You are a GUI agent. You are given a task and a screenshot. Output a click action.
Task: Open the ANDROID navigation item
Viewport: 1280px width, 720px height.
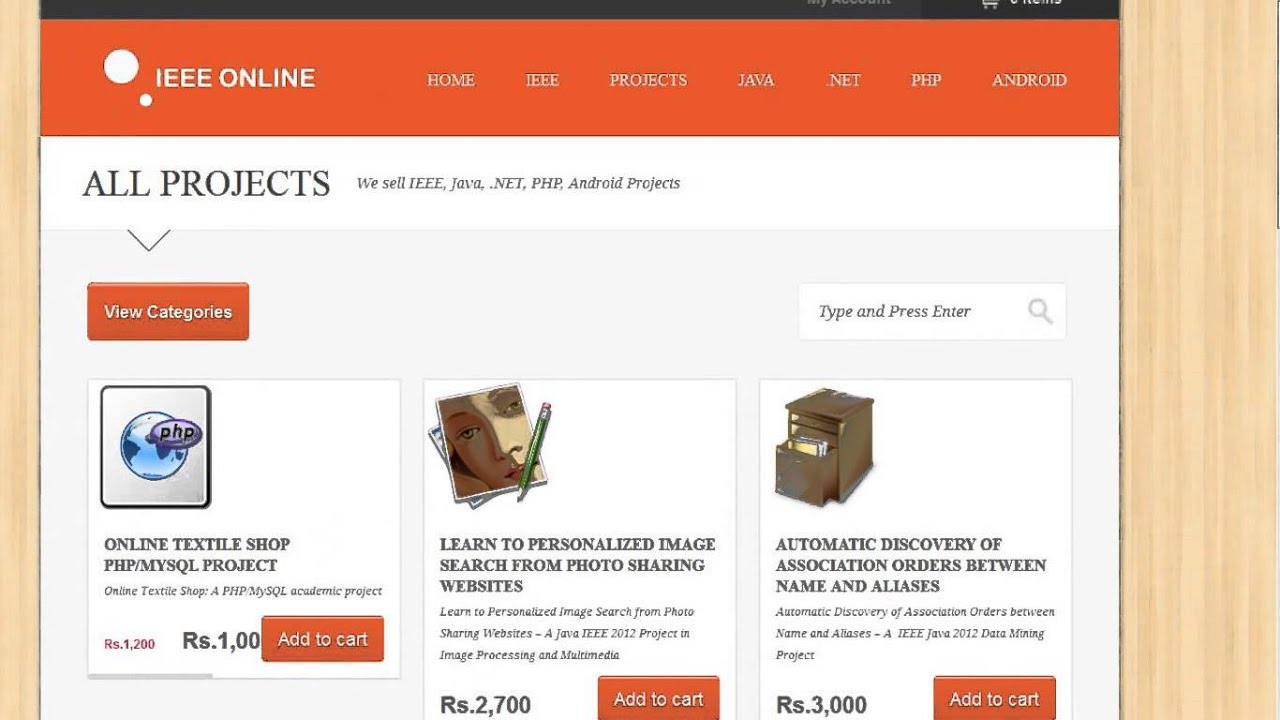(1029, 80)
